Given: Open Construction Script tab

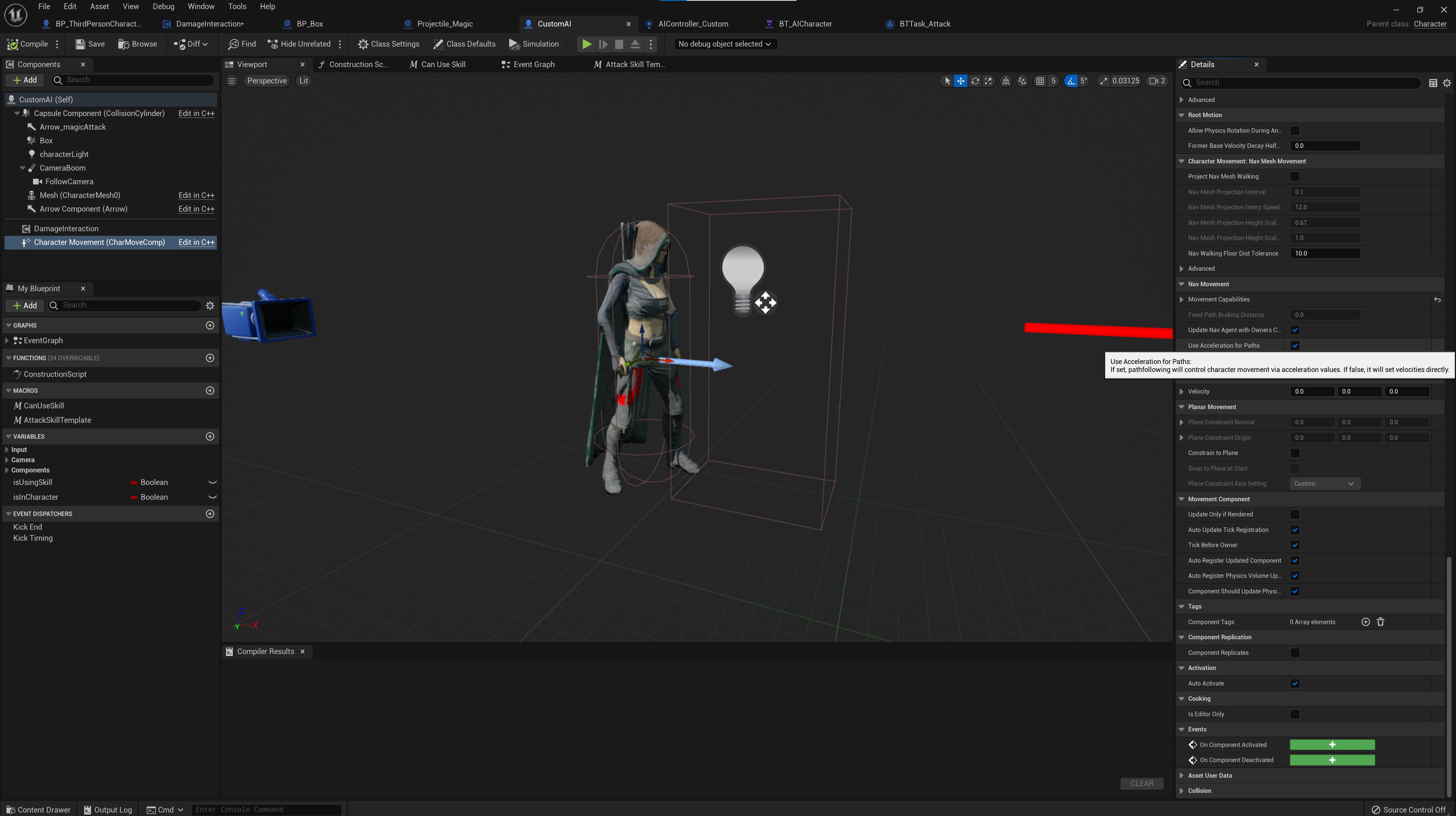Looking at the screenshot, I should pyautogui.click(x=358, y=64).
